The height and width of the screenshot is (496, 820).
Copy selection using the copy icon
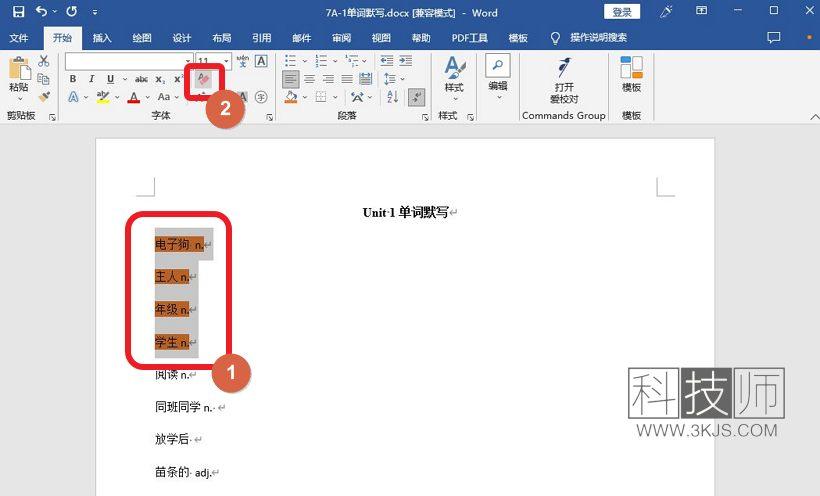(x=44, y=79)
